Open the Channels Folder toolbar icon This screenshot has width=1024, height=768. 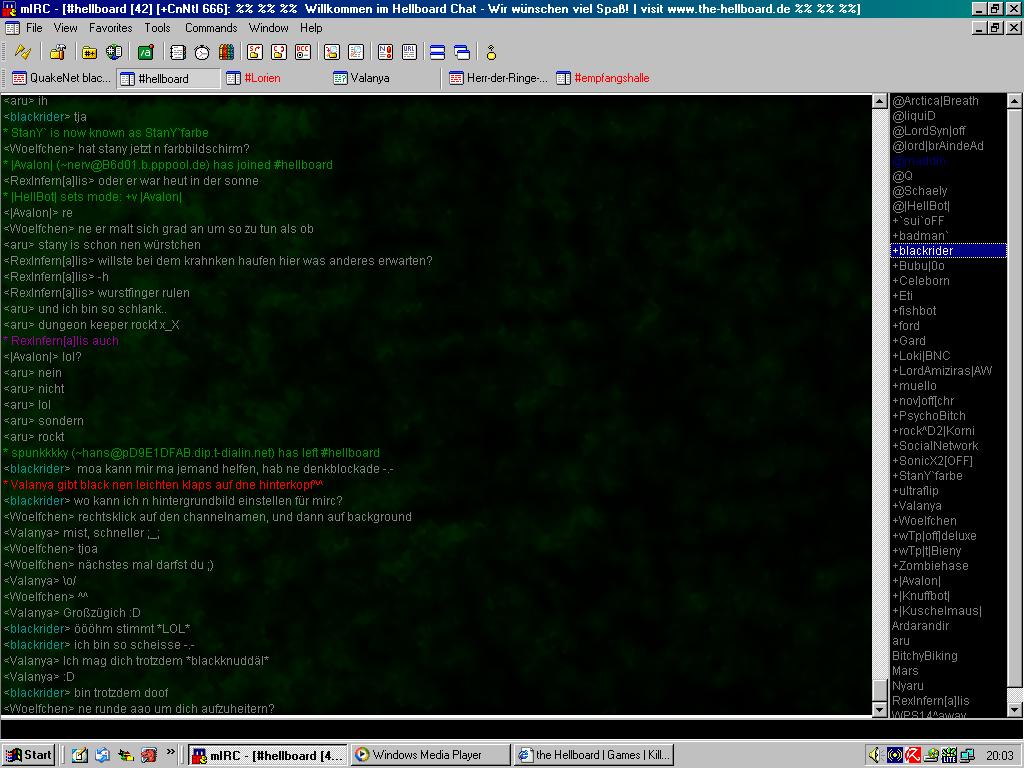click(90, 52)
